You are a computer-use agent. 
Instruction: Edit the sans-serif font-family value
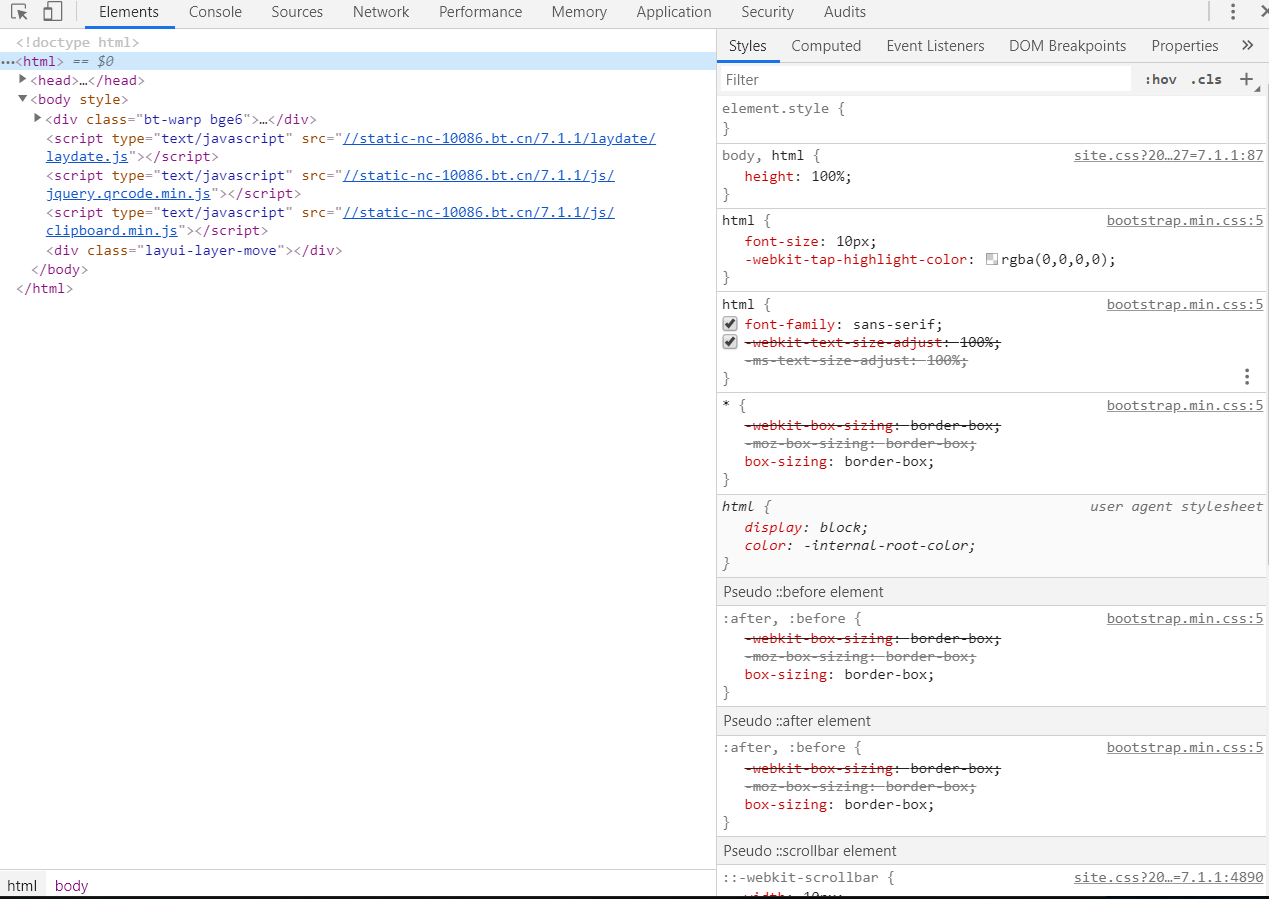894,324
